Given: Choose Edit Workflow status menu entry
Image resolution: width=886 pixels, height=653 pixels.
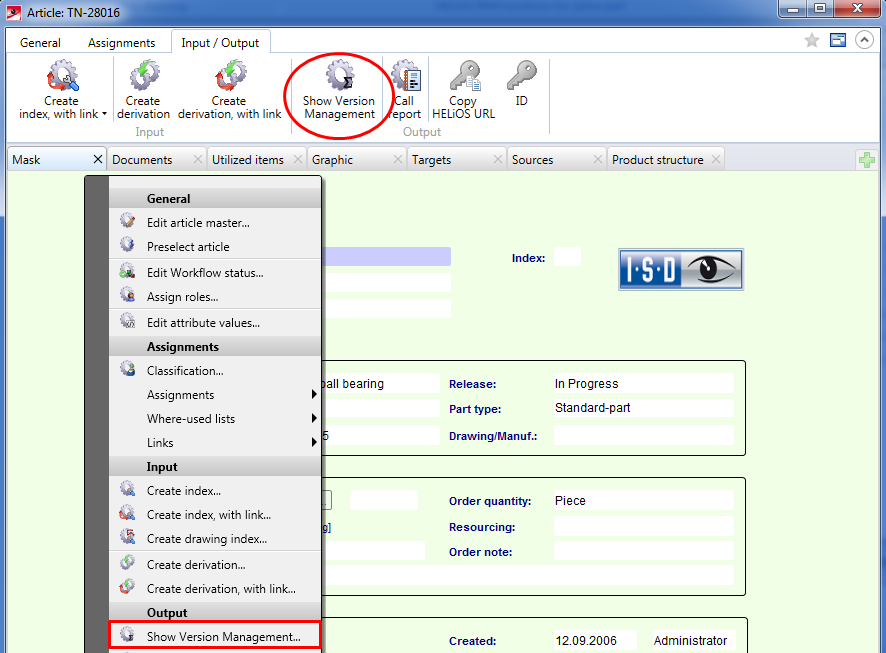Looking at the screenshot, I should pyautogui.click(x=205, y=273).
